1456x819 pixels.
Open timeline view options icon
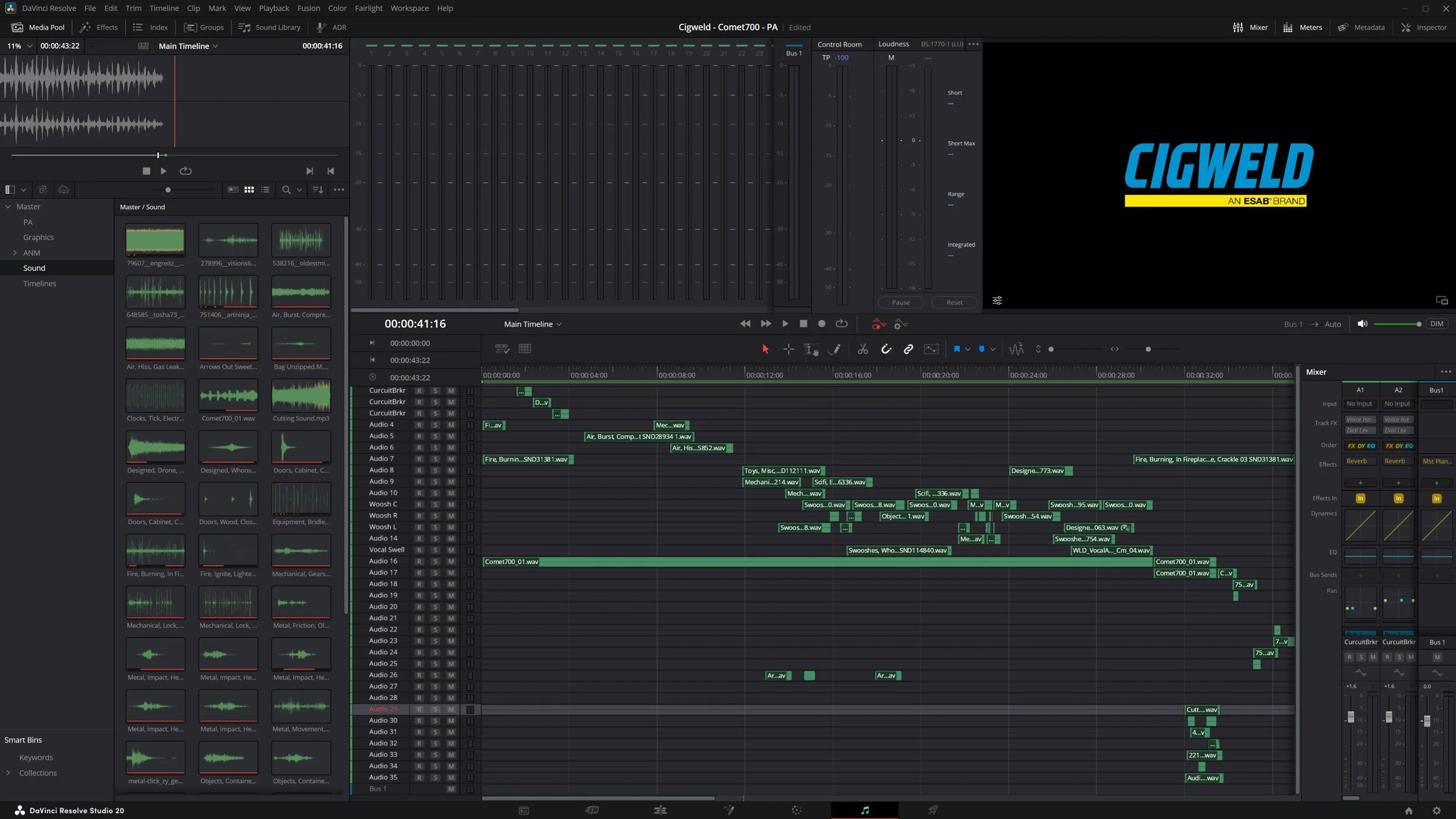[x=502, y=348]
